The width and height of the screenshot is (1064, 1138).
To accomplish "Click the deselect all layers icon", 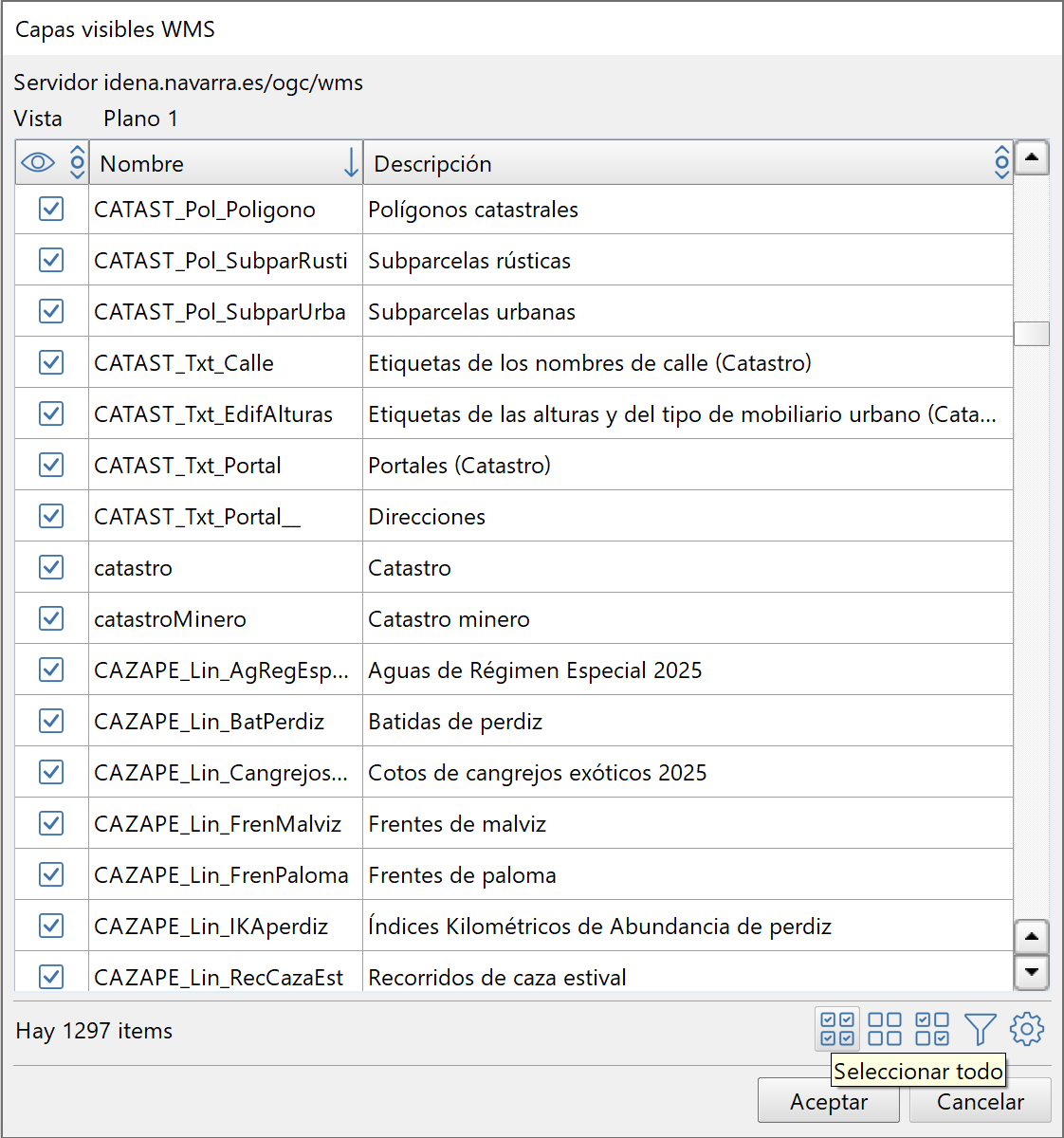I will click(885, 1028).
